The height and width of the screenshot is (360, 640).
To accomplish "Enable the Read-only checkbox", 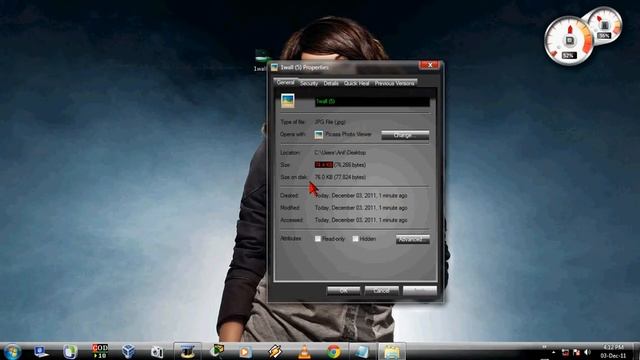I will click(318, 239).
